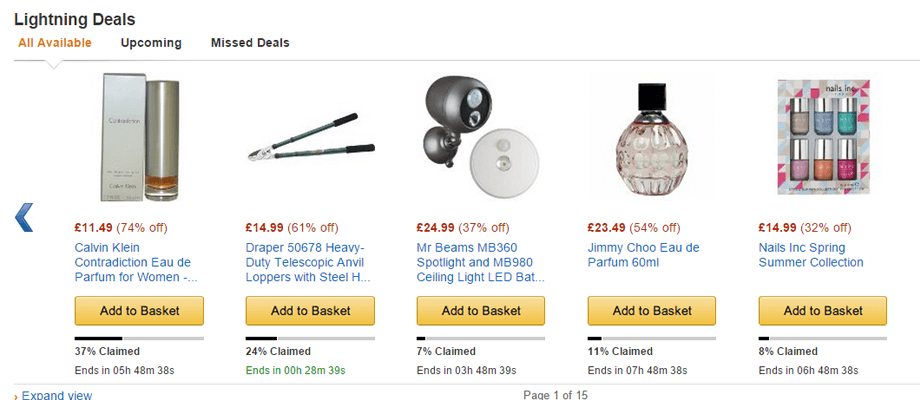This screenshot has height=400, width=920.
Task: Expand view of lightning deals
Action: (57, 395)
